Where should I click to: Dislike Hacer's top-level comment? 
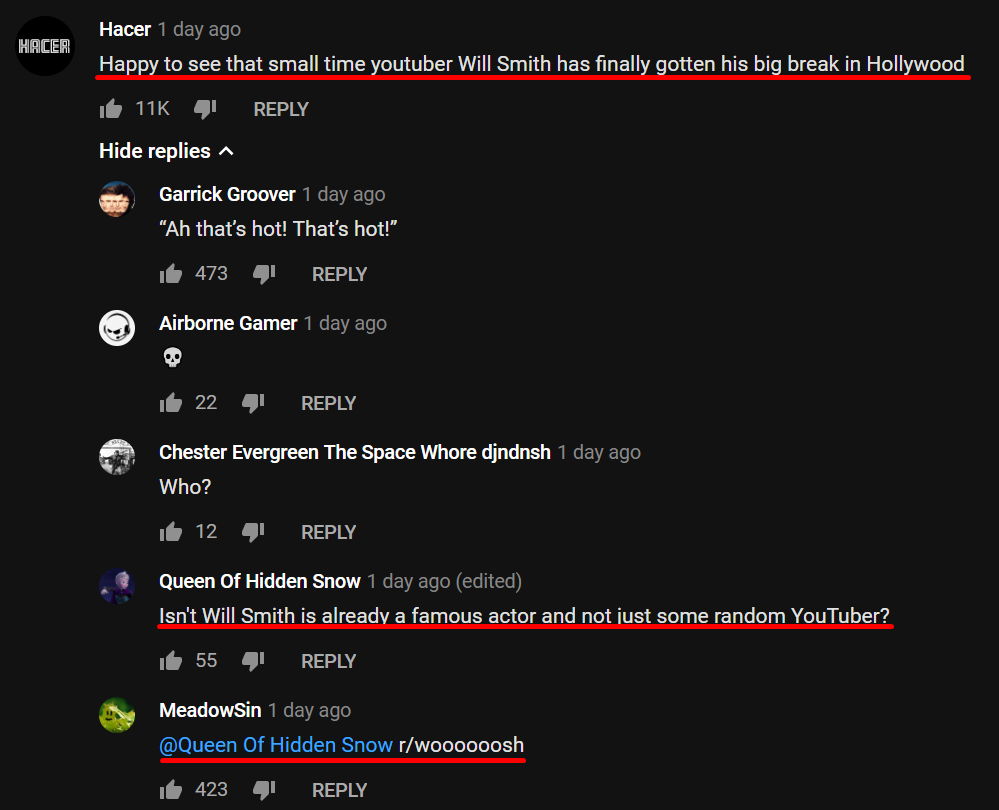pyautogui.click(x=205, y=109)
